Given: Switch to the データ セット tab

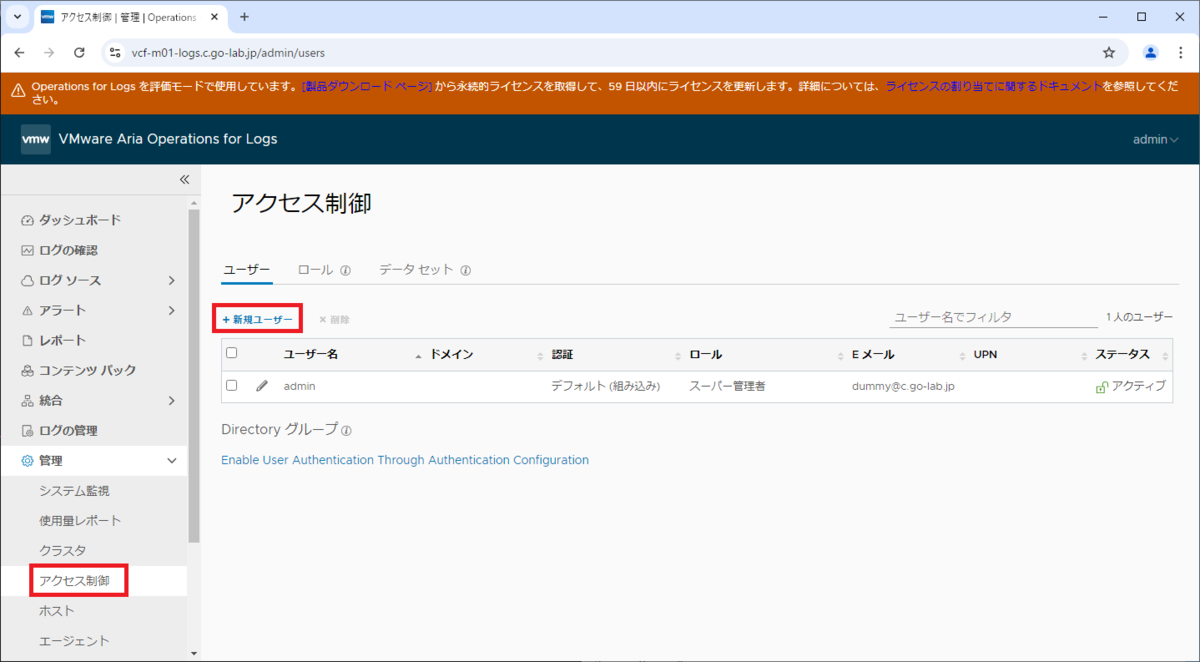Looking at the screenshot, I should pyautogui.click(x=416, y=270).
